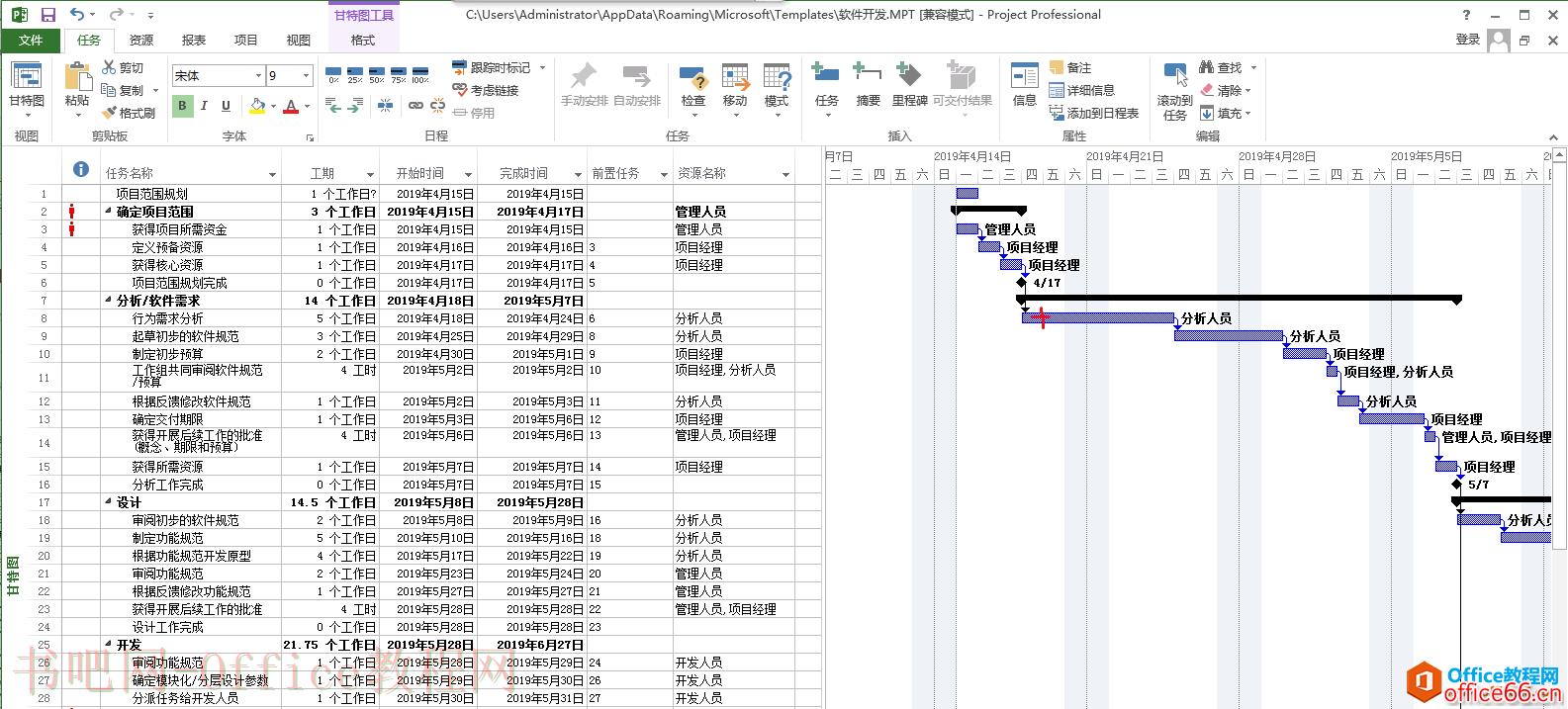The height and width of the screenshot is (709, 1568).
Task: Open the Help question mark
Action: coord(1466,15)
